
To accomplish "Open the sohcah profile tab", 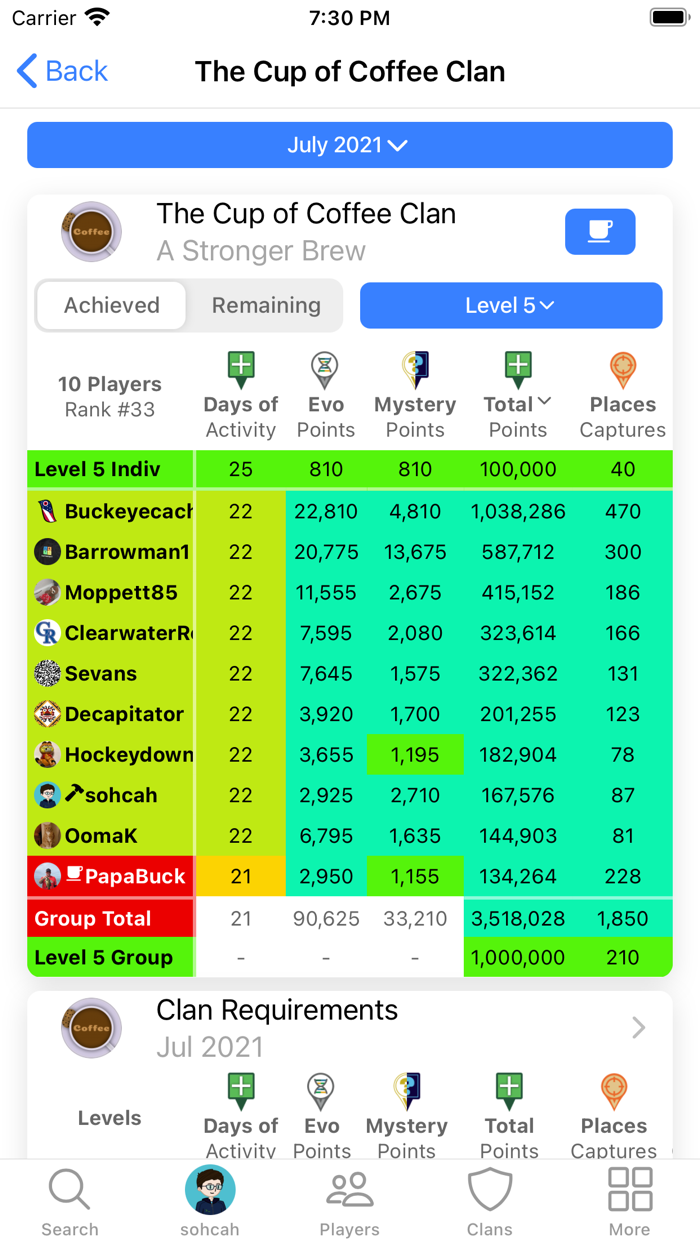I will [x=210, y=1201].
